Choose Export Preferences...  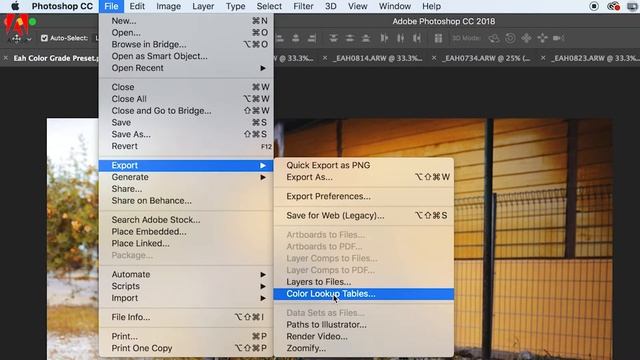pos(364,196)
